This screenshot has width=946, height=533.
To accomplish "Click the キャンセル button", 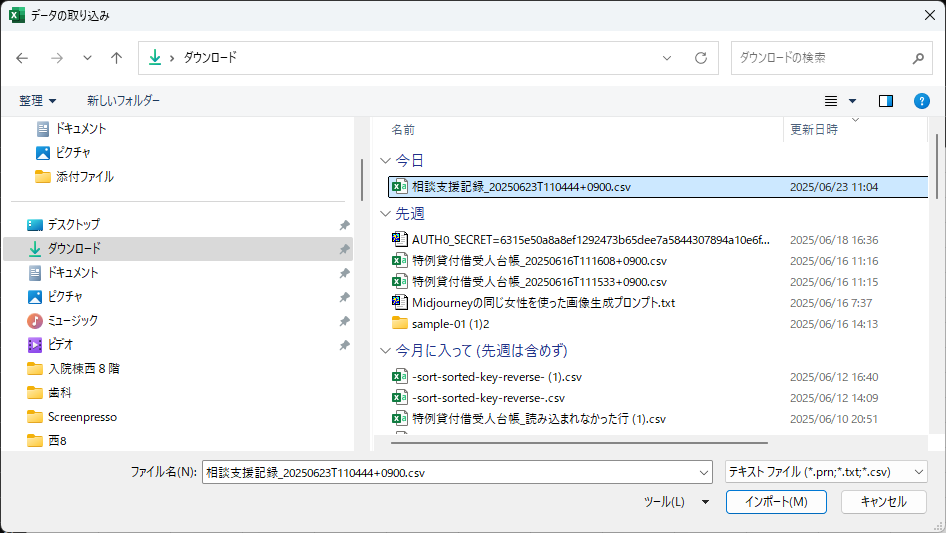I will 883,502.
